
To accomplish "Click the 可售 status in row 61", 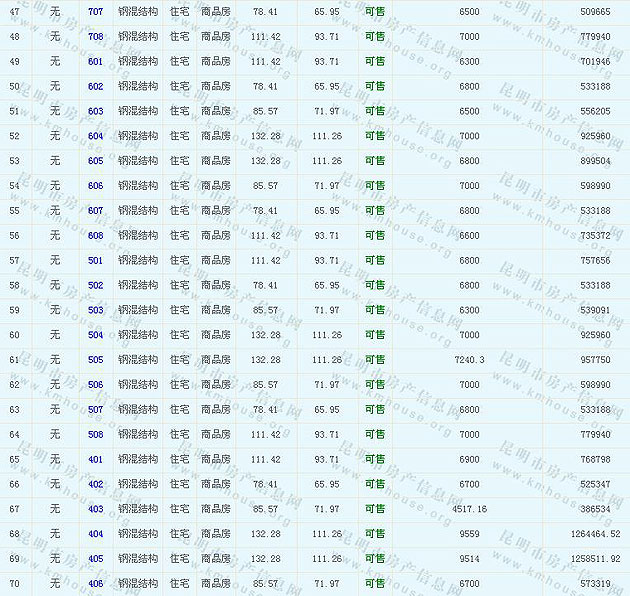I will 375,360.
